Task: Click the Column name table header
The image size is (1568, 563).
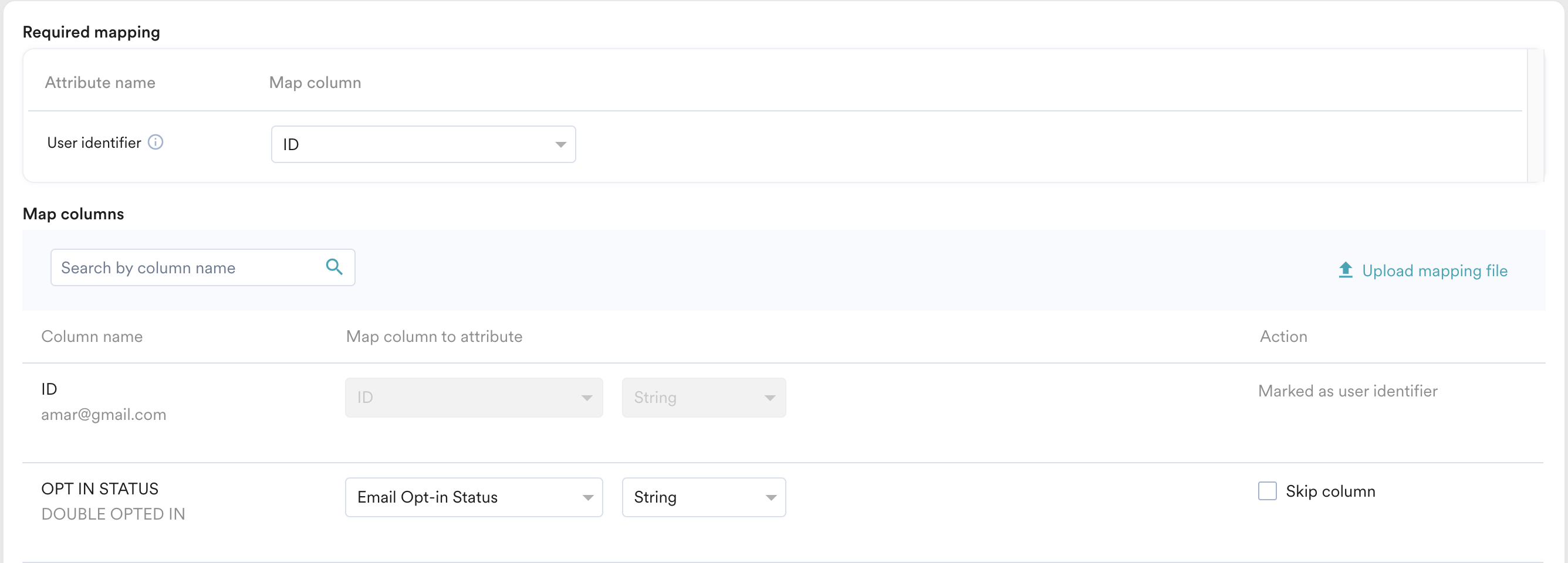Action: tap(92, 337)
